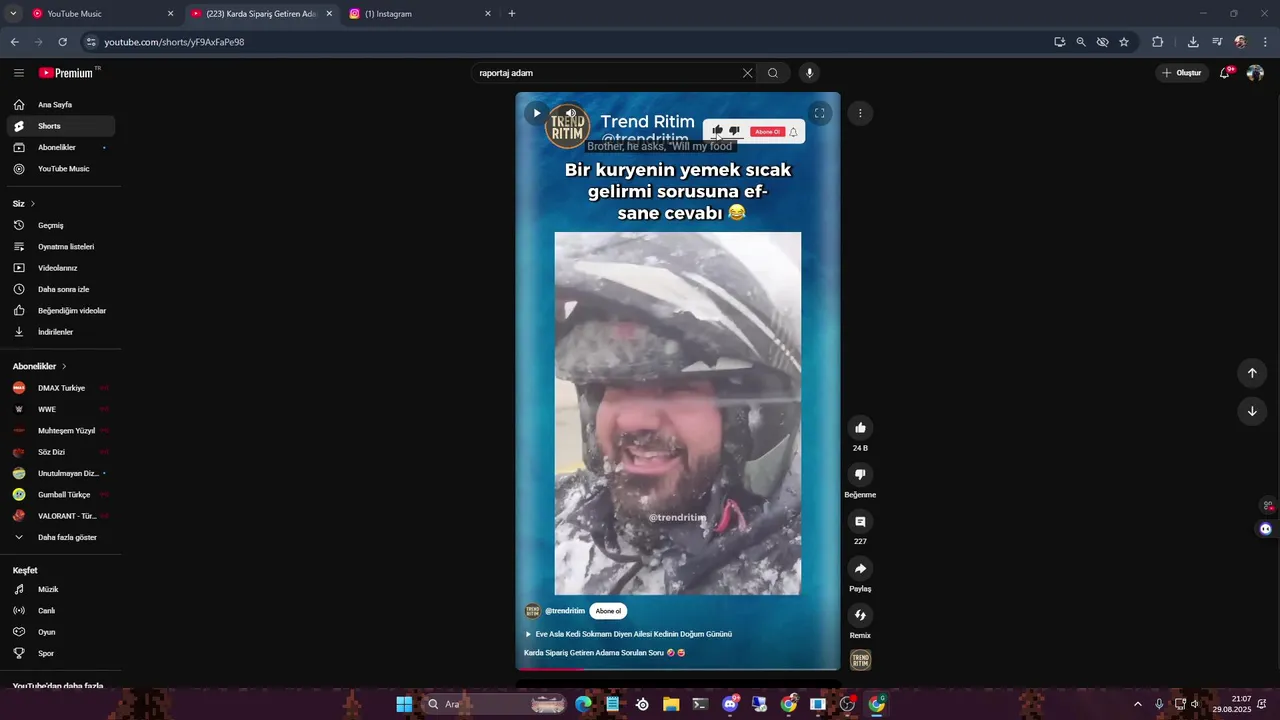The height and width of the screenshot is (720, 1280).
Task: Play the paused Short video
Action: (536, 113)
